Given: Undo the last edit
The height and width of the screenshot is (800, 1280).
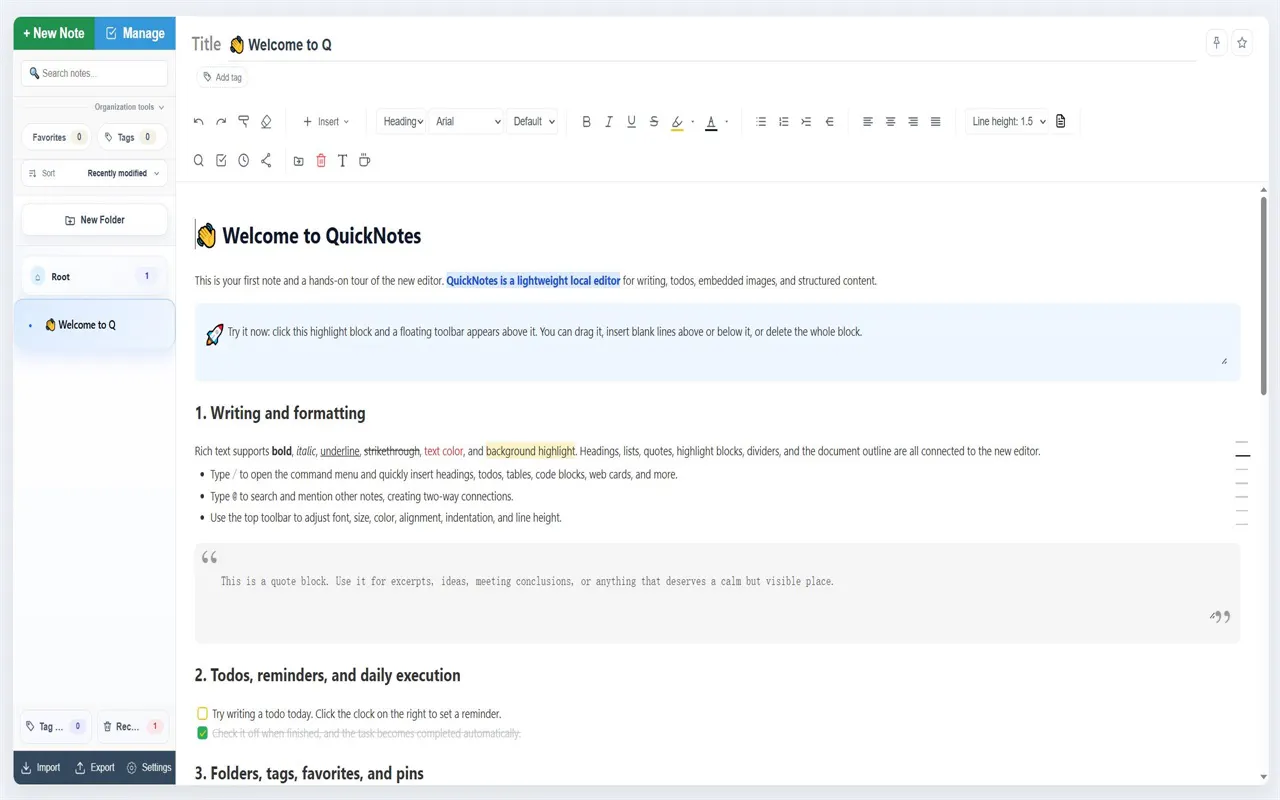Looking at the screenshot, I should [x=198, y=122].
